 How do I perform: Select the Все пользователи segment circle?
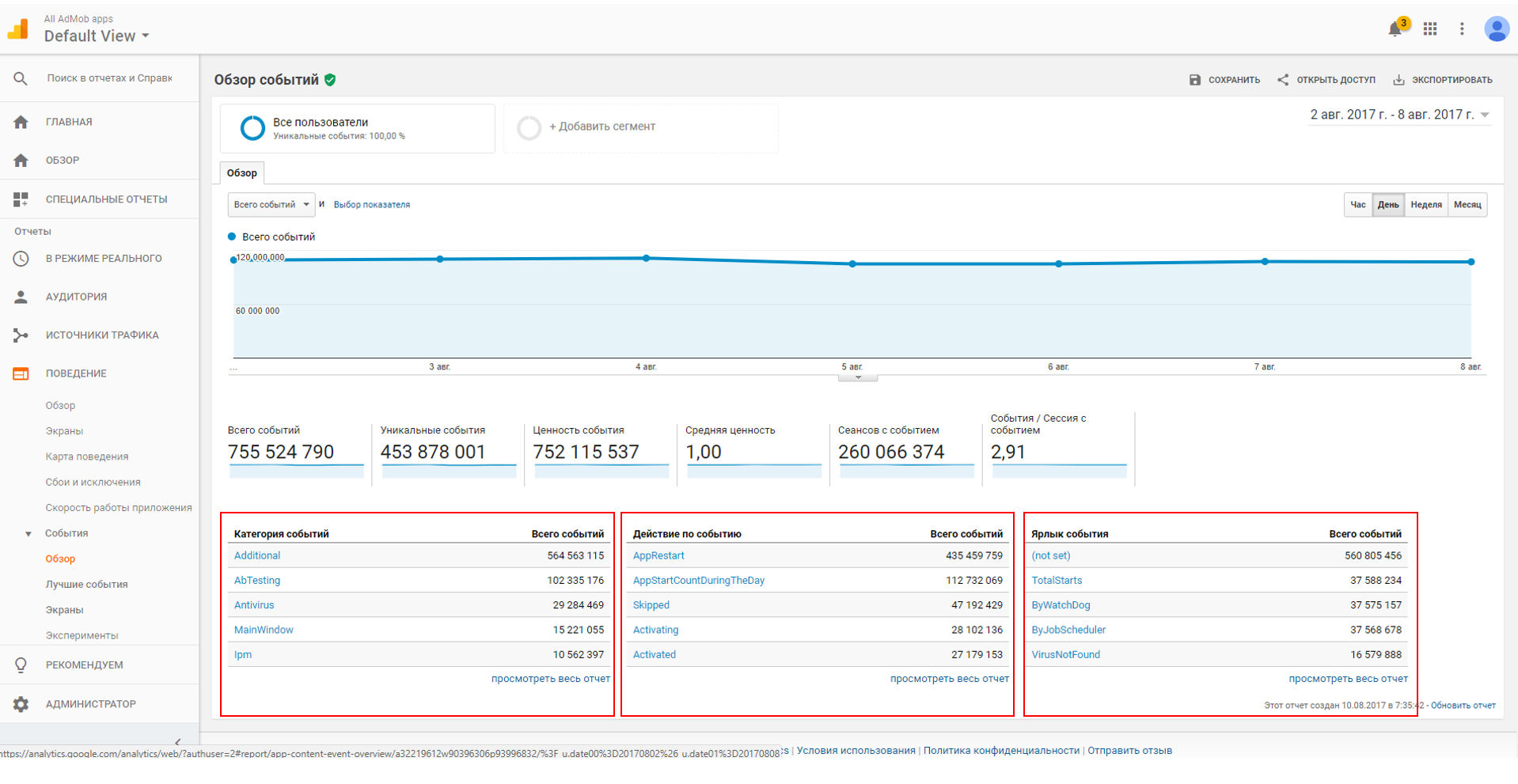pos(252,127)
